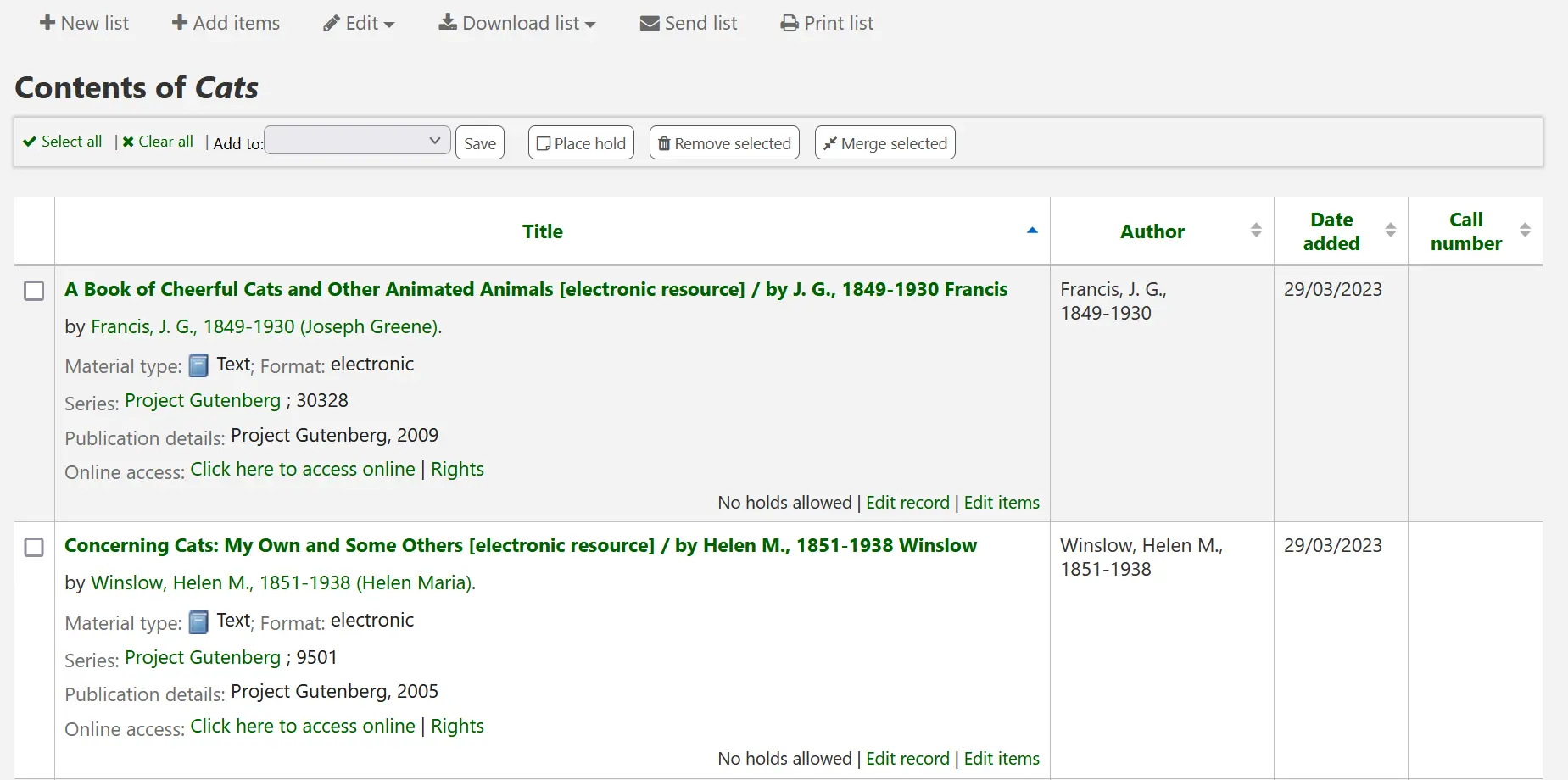Click the Text material type icon for Concerning Cats
This screenshot has height=780, width=1568.
198,622
